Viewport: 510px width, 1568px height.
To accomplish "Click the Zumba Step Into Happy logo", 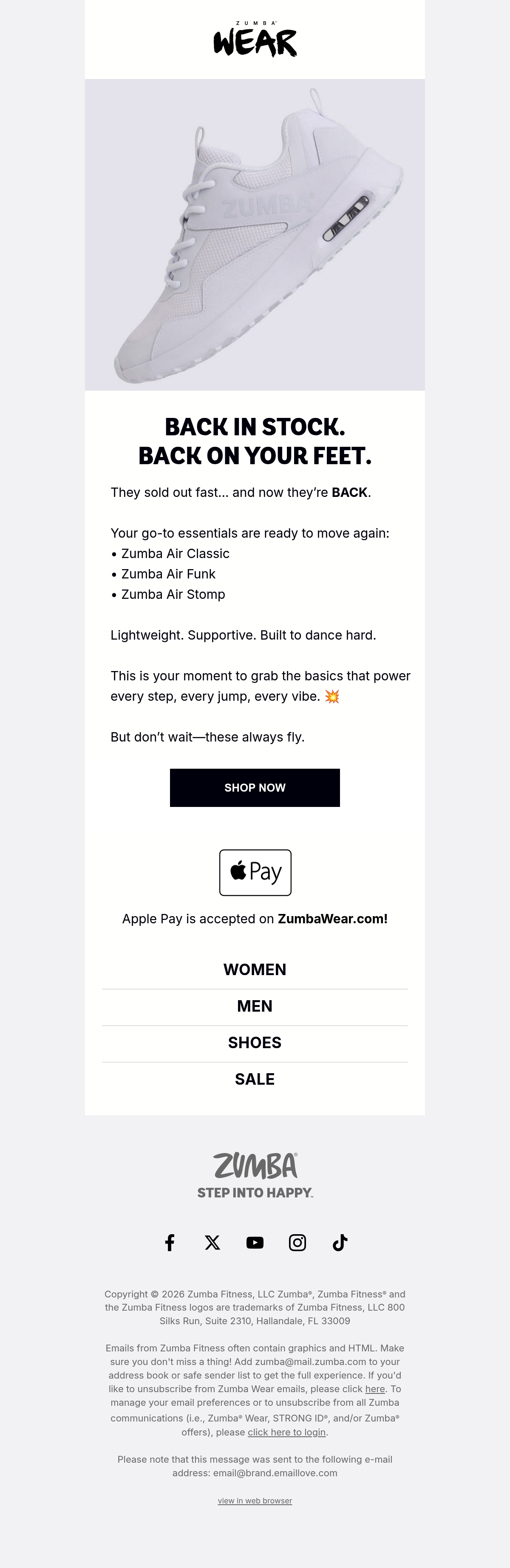I will click(x=255, y=1175).
